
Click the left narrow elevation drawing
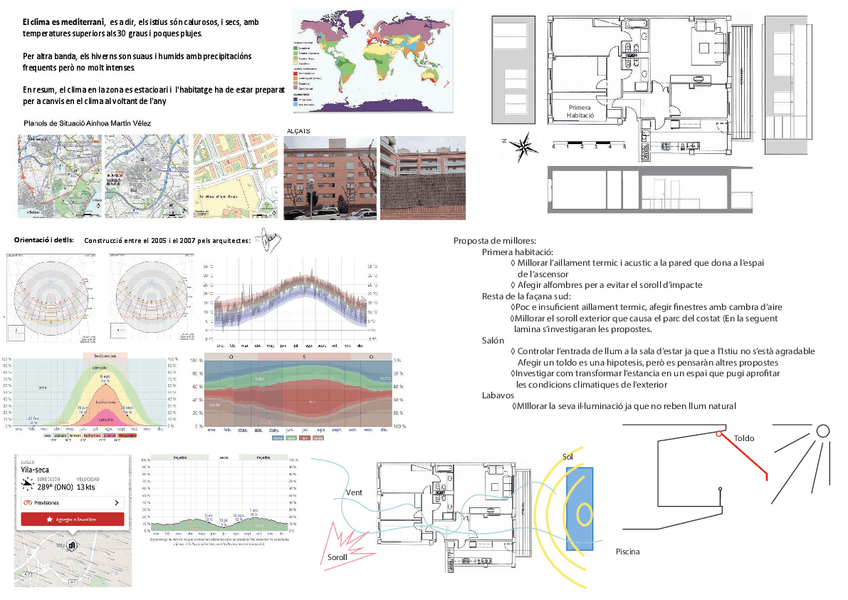[513, 70]
